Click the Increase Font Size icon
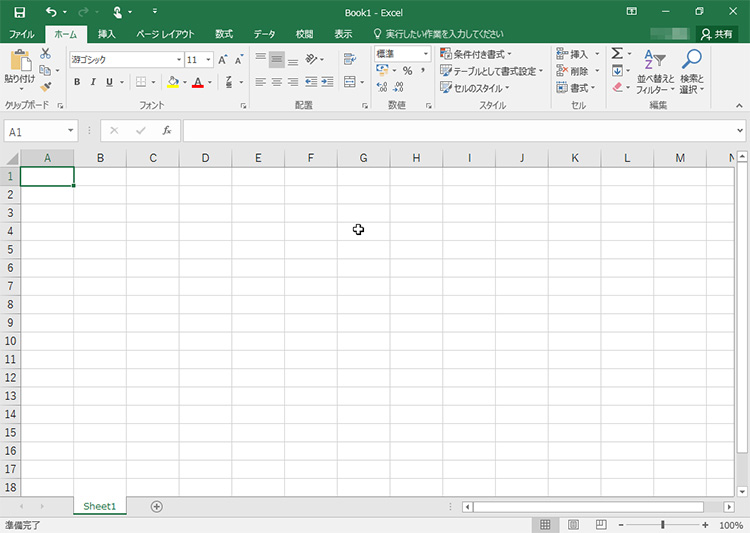 [223, 60]
